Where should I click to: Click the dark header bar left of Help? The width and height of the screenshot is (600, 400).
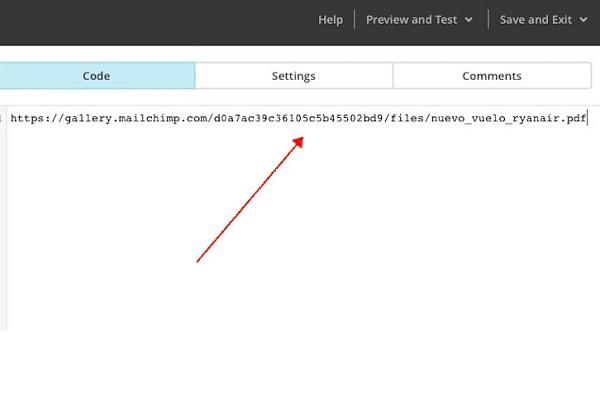tap(150, 20)
